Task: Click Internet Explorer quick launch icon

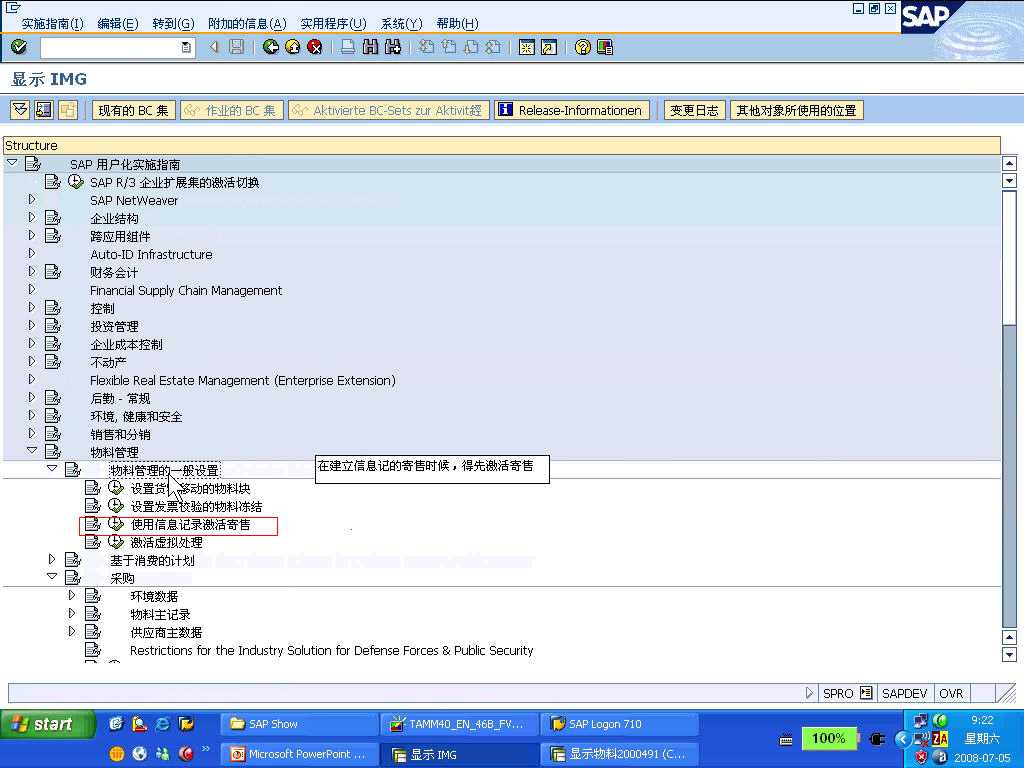Action: (163, 724)
